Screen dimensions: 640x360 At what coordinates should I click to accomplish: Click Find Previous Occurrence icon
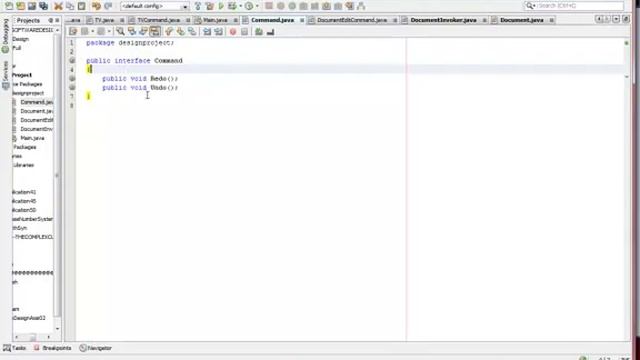[131, 32]
